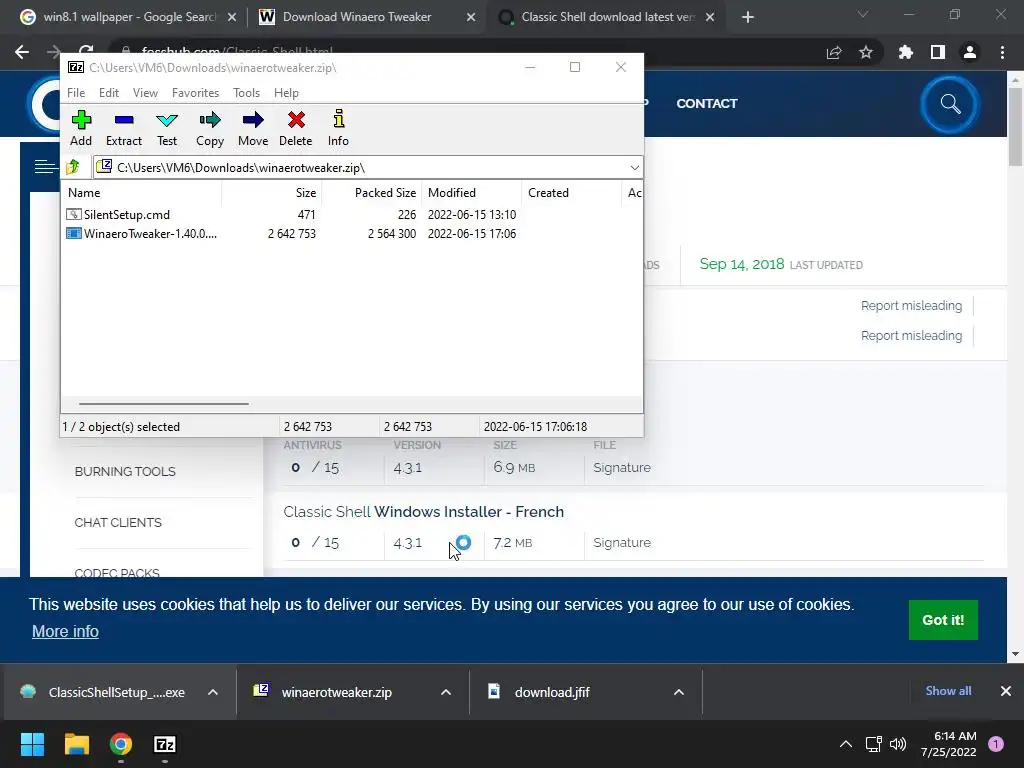Open the downloaded ClassicShellSetup exe
The image size is (1024, 768).
(x=104, y=692)
